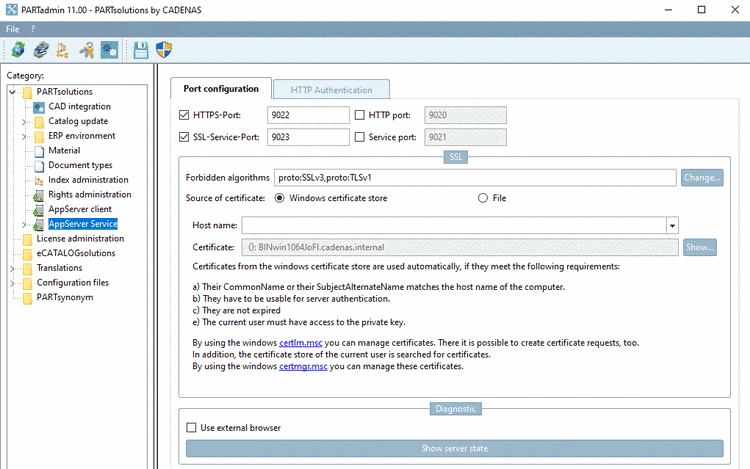This screenshot has width=750, height=469.
Task: Open the Host name dropdown arrow
Action: pyautogui.click(x=672, y=225)
